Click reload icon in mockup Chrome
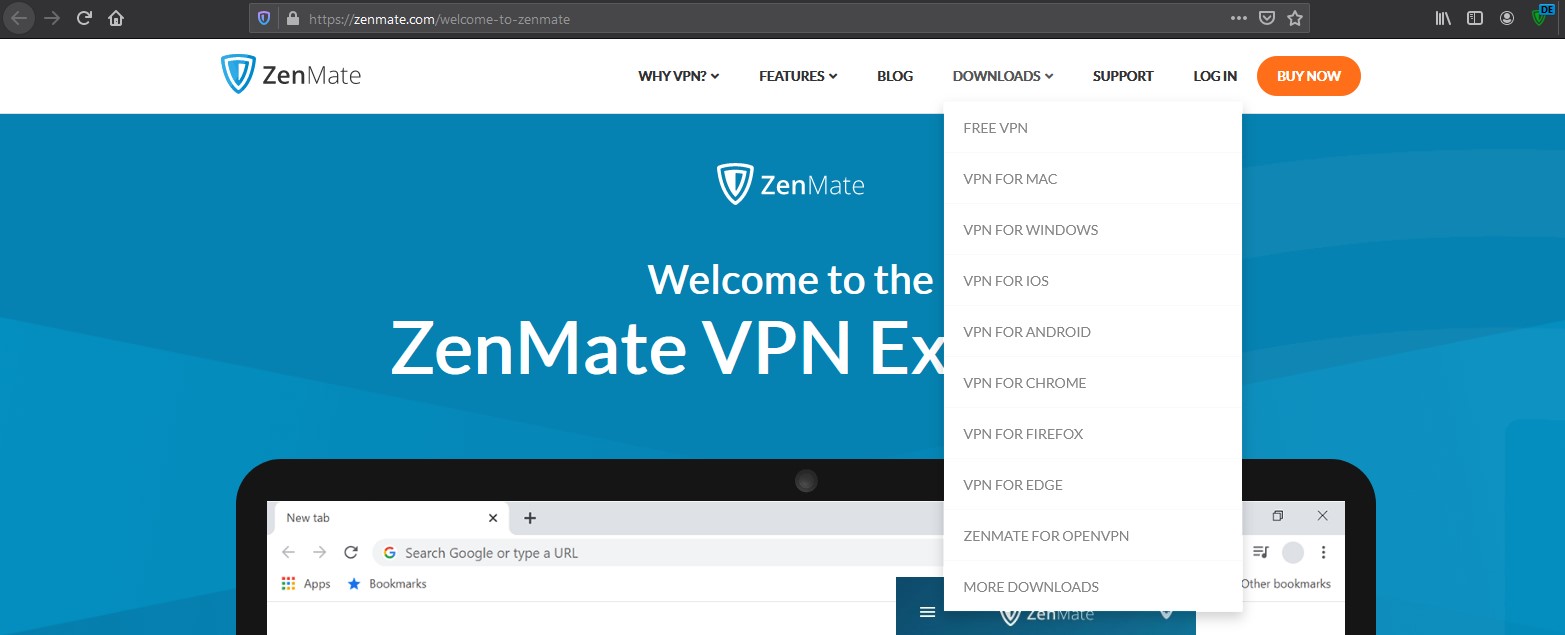Image resolution: width=1565 pixels, height=635 pixels. (x=350, y=552)
